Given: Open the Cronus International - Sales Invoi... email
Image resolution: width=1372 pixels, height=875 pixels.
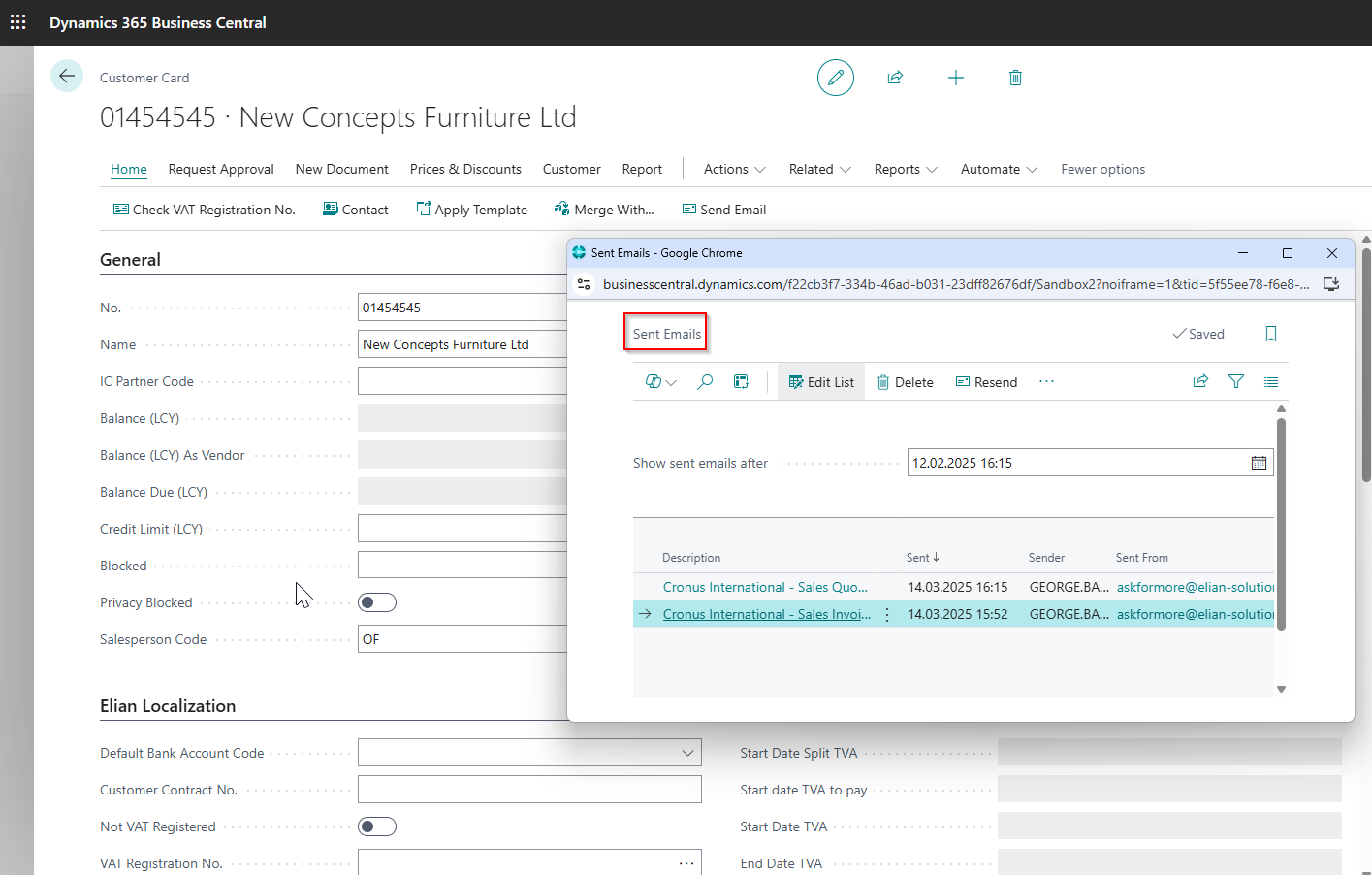Looking at the screenshot, I should [766, 614].
